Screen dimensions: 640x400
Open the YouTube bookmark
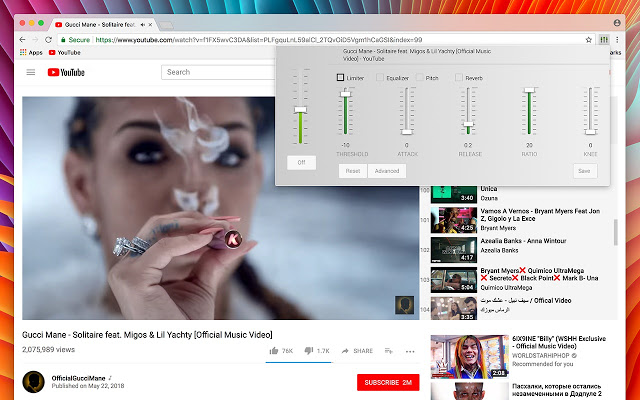click(x=64, y=52)
